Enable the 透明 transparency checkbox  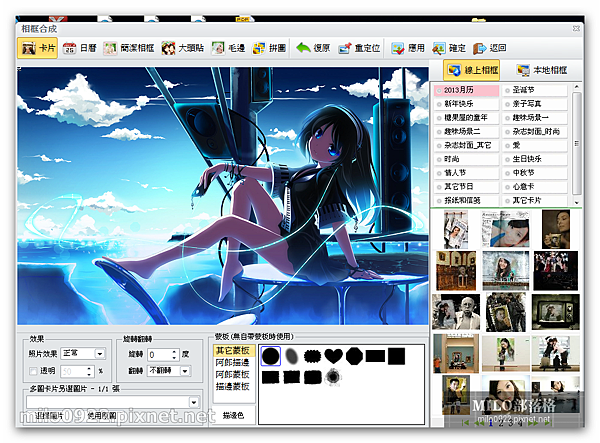(x=34, y=371)
